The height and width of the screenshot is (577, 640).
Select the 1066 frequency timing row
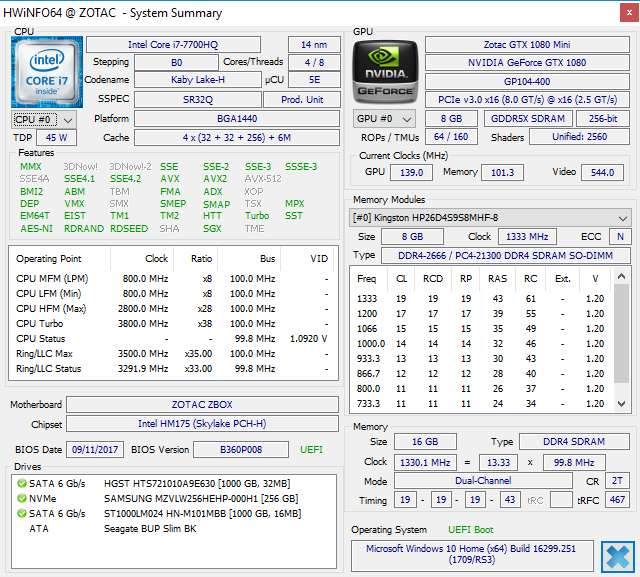[x=482, y=328]
